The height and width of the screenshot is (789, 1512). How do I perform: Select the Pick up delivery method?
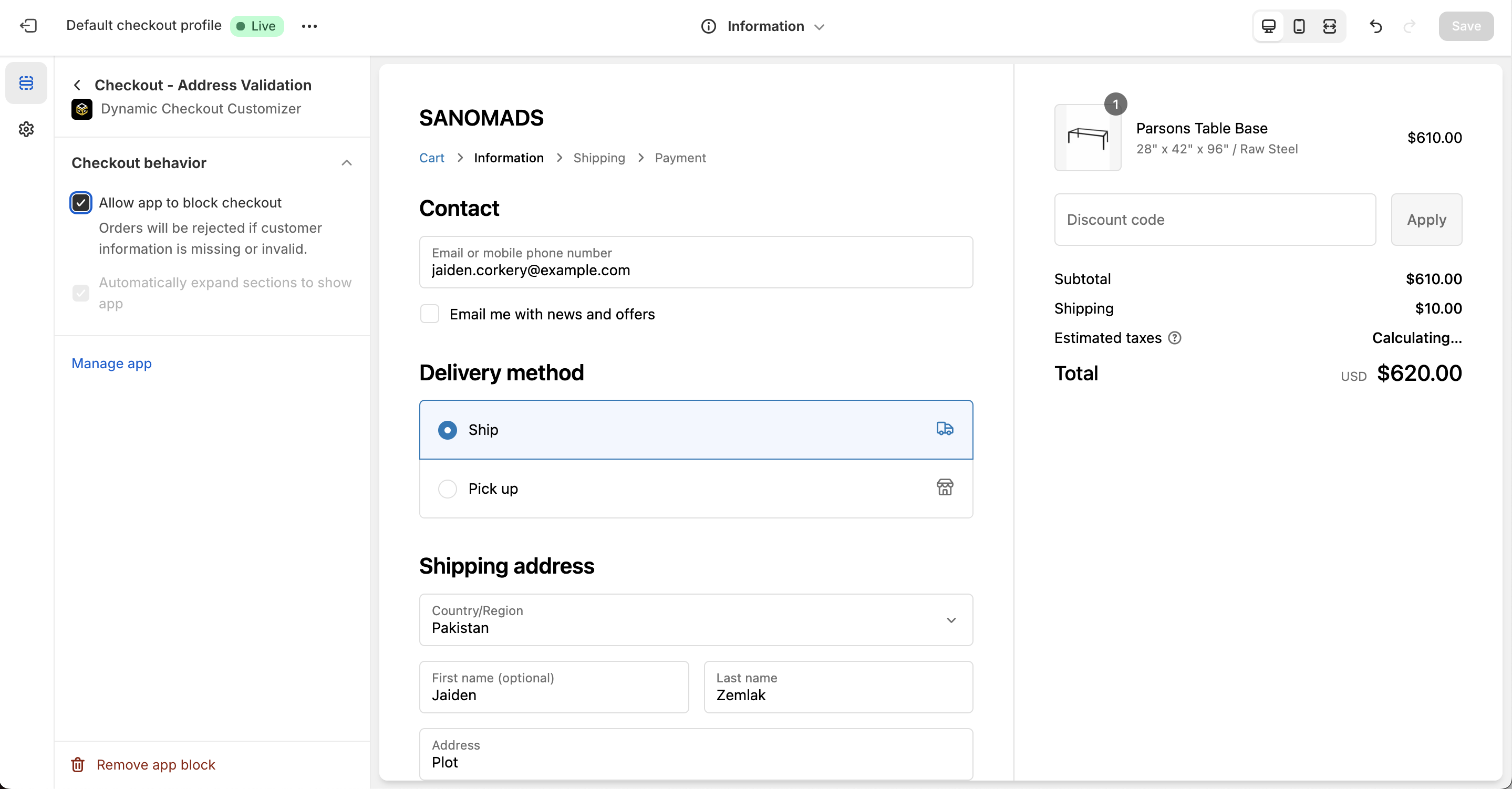click(447, 489)
